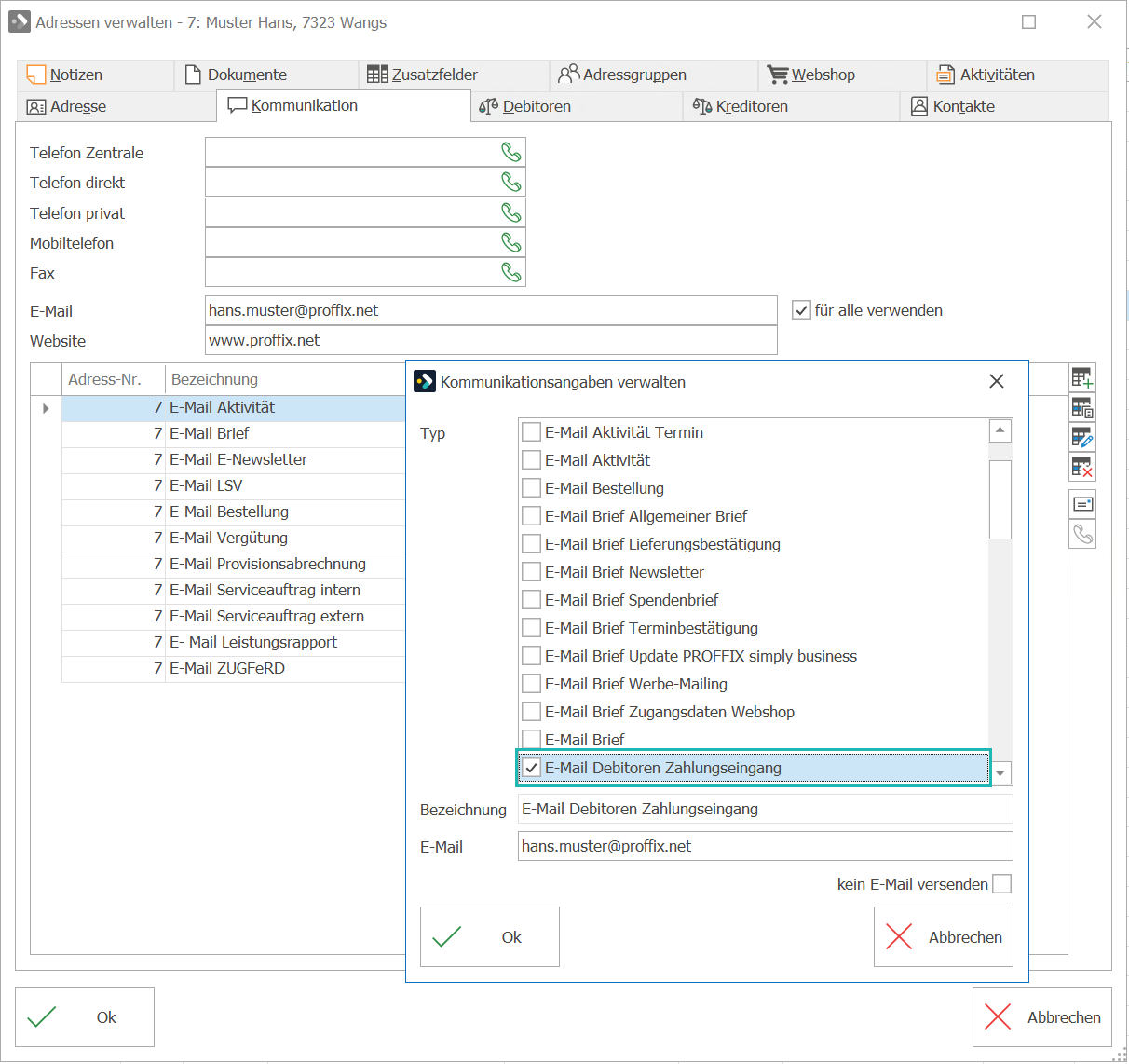Screen dimensions: 1129x1064
Task: Click the edit row pencil icon
Action: [x=1081, y=438]
